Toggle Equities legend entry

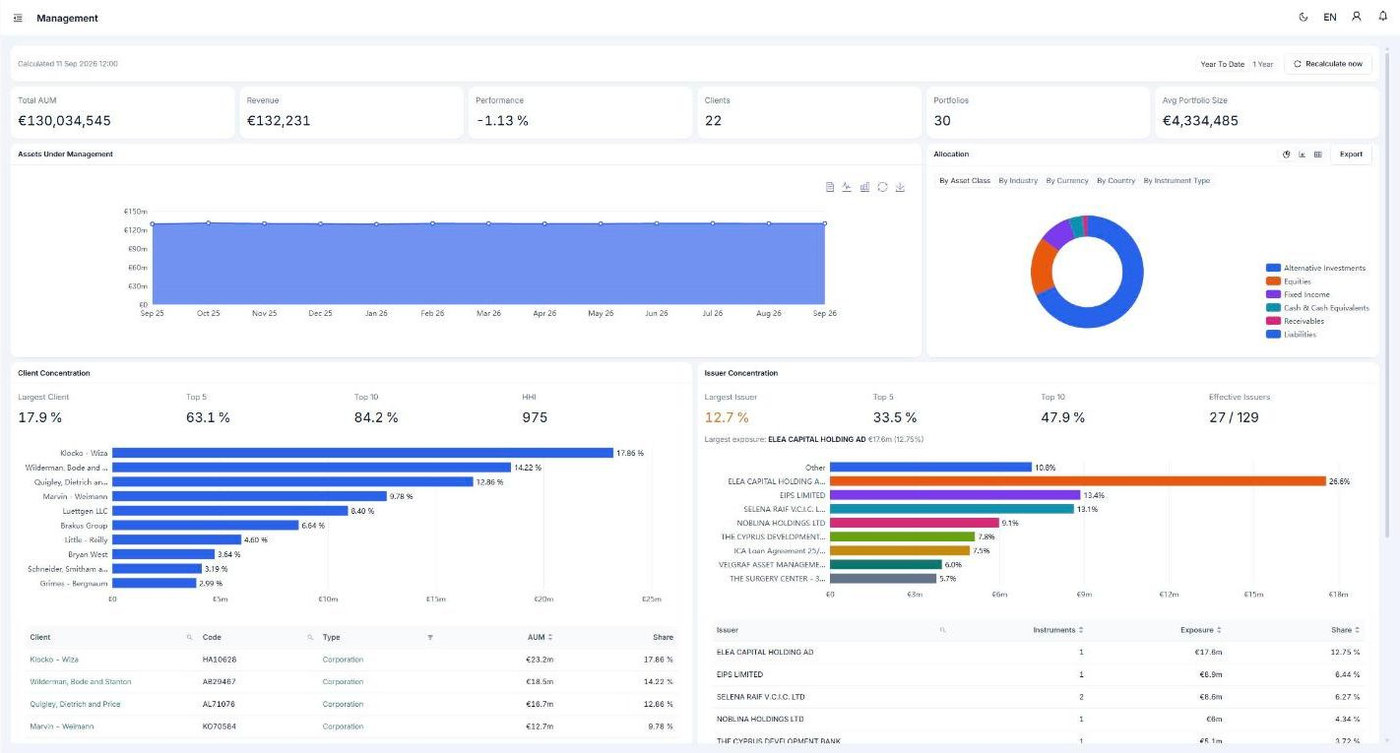tap(1288, 281)
